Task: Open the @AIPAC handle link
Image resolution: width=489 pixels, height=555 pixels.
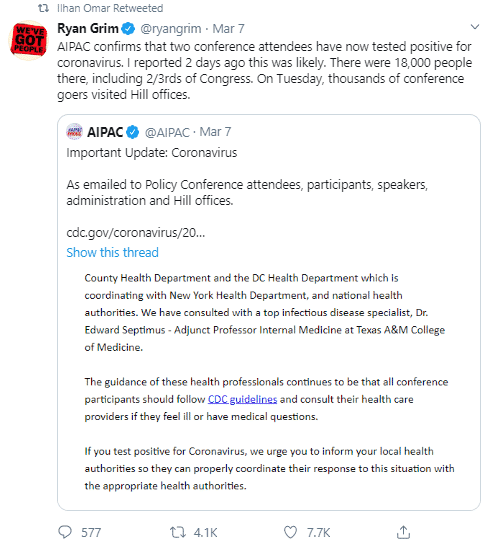Action: pyautogui.click(x=167, y=132)
